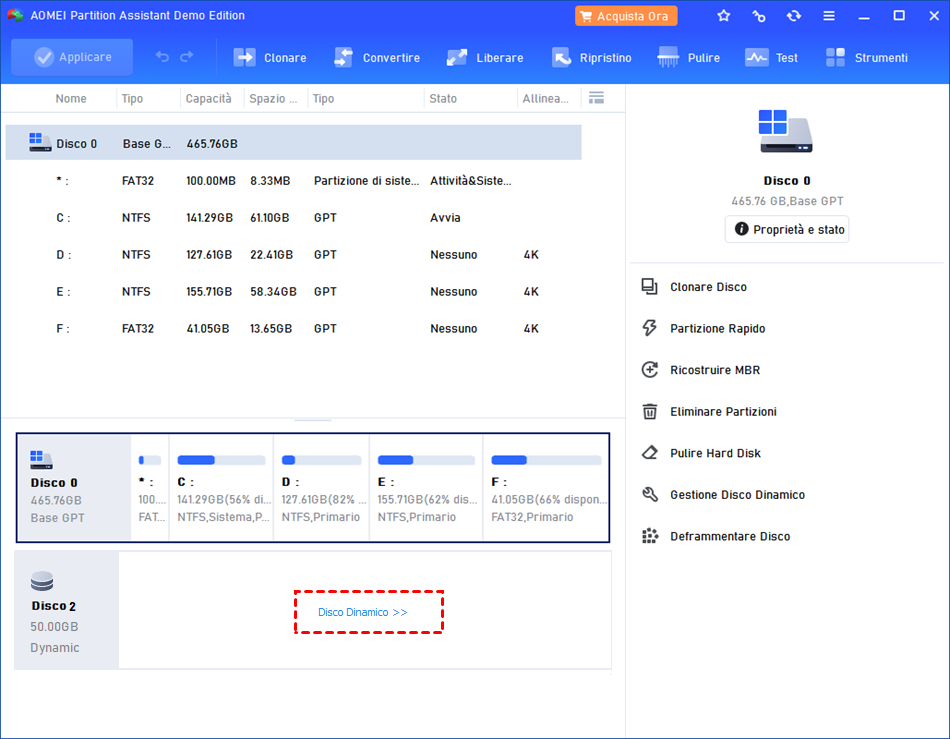Click the Pulire Hard Disk eraser icon

[x=649, y=452]
